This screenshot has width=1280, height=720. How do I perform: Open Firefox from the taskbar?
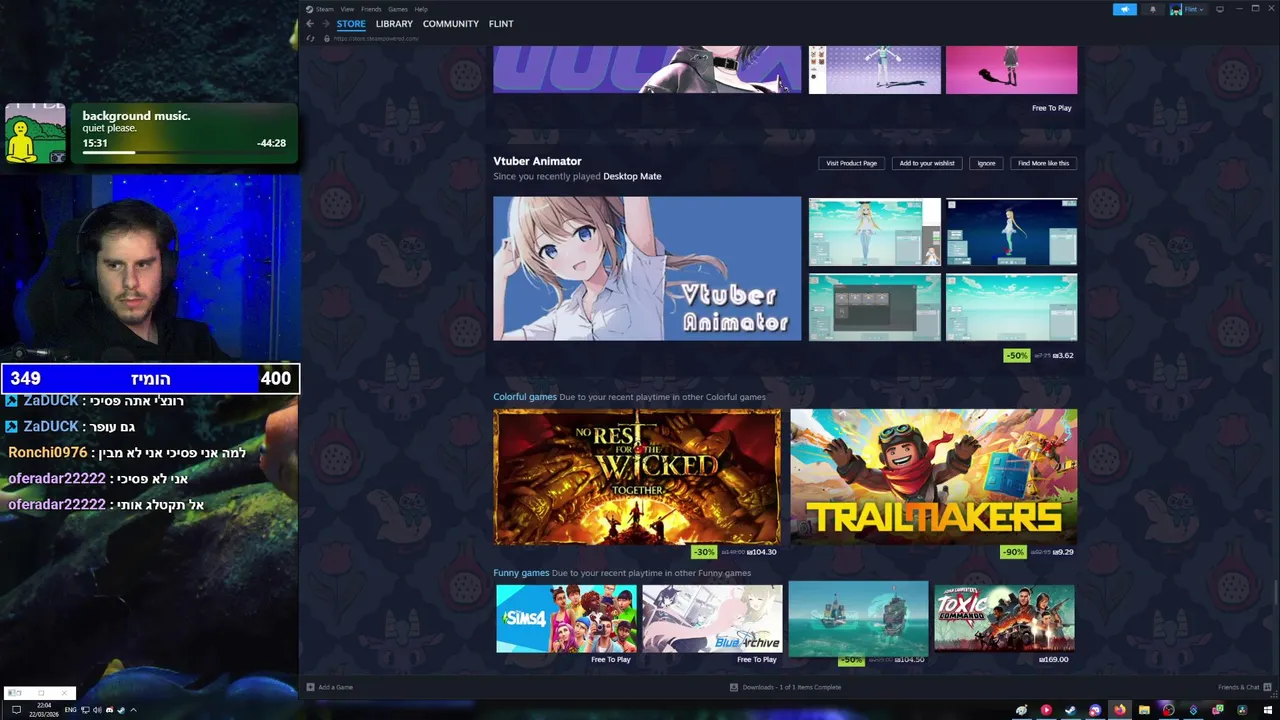pyautogui.click(x=1120, y=710)
